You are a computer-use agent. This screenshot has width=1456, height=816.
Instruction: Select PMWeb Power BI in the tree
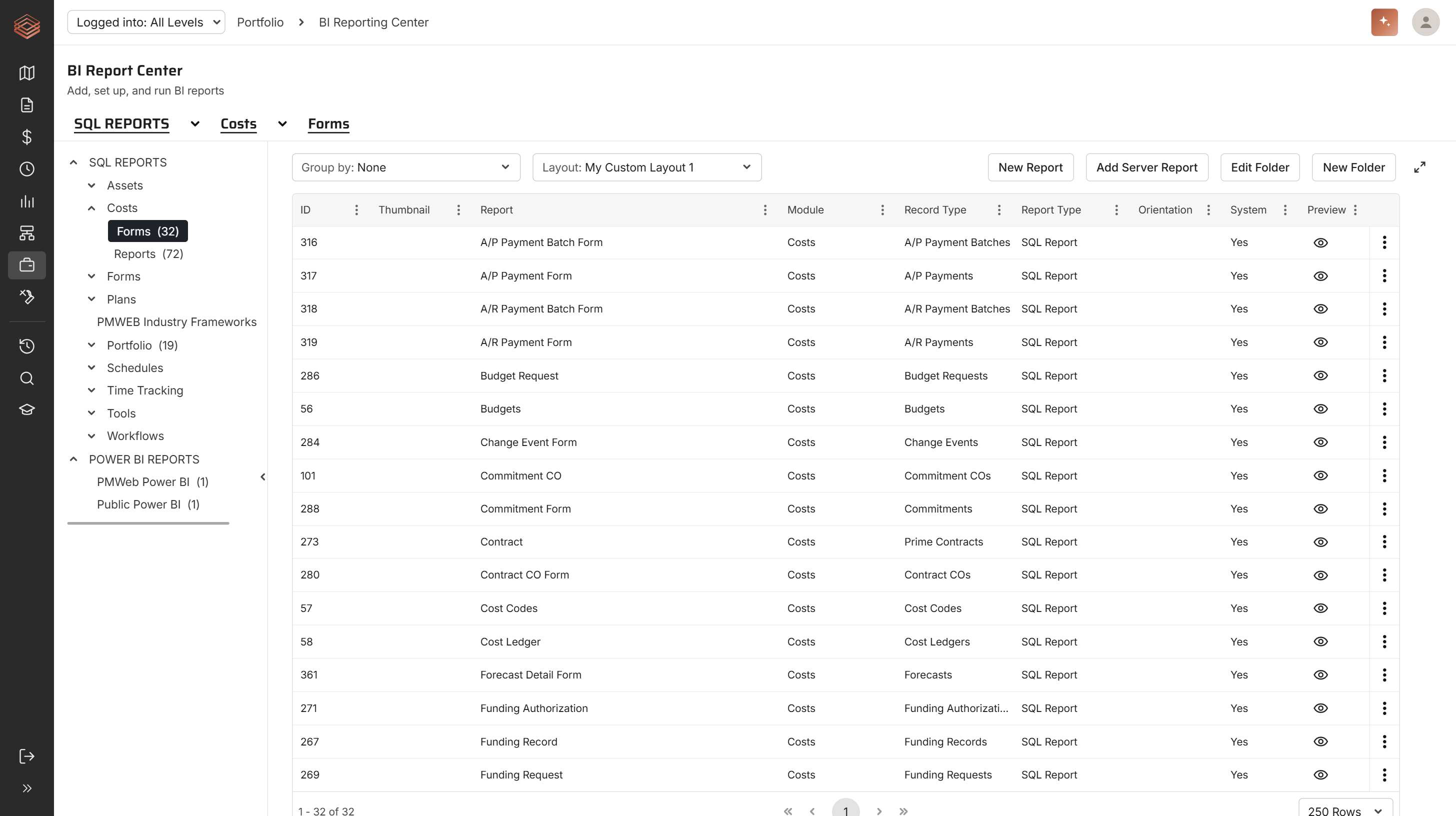pyautogui.click(x=152, y=482)
